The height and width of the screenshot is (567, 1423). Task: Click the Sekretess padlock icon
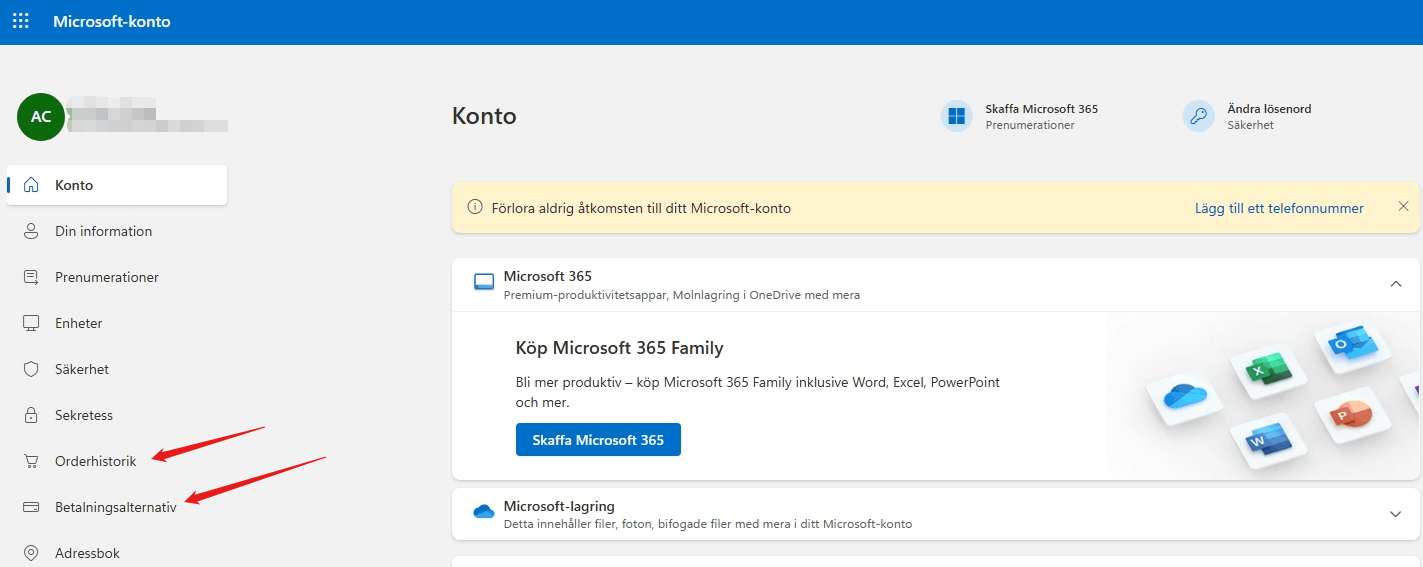pyautogui.click(x=31, y=415)
